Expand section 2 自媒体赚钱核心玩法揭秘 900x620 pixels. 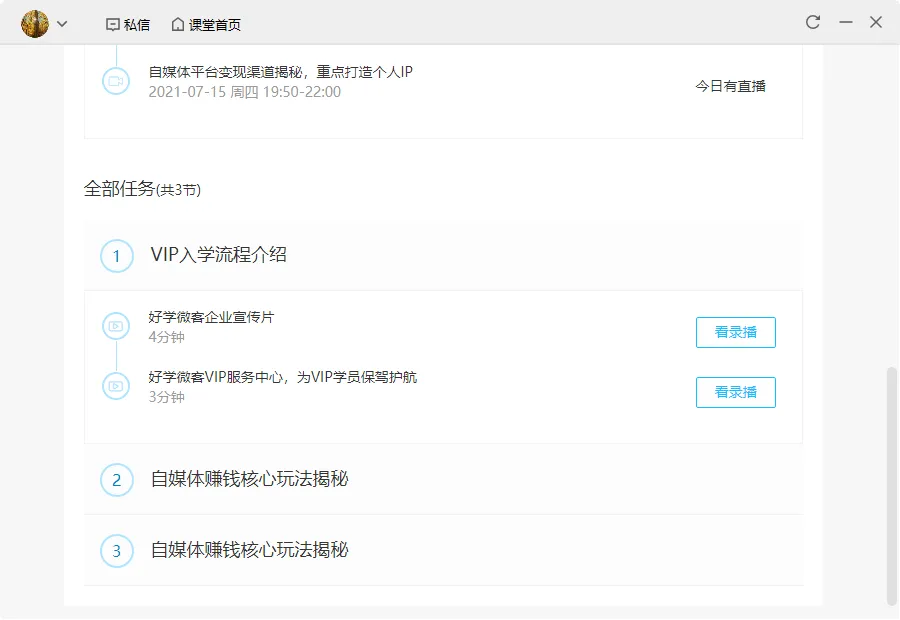click(443, 479)
